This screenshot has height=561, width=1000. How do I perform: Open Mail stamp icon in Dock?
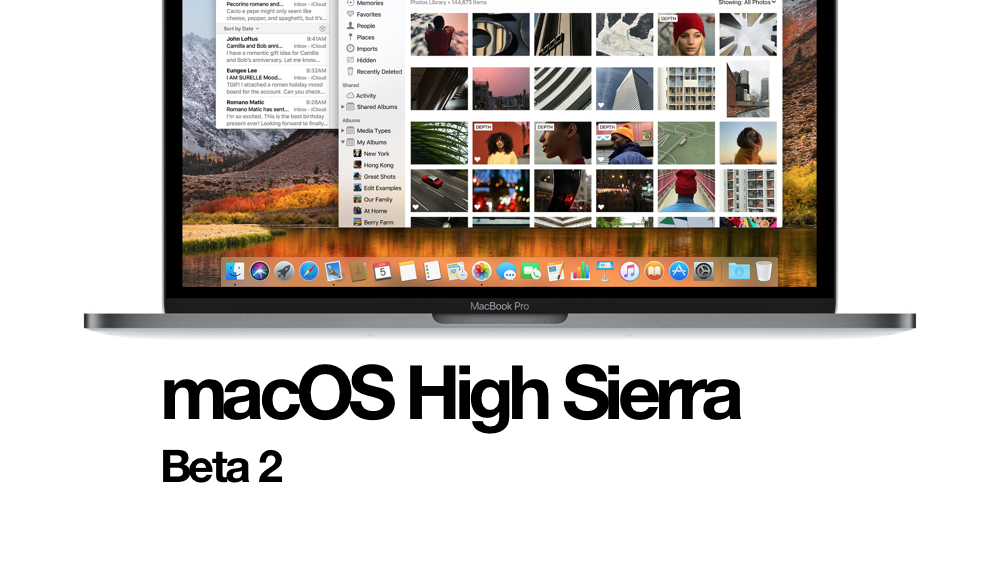[x=334, y=272]
